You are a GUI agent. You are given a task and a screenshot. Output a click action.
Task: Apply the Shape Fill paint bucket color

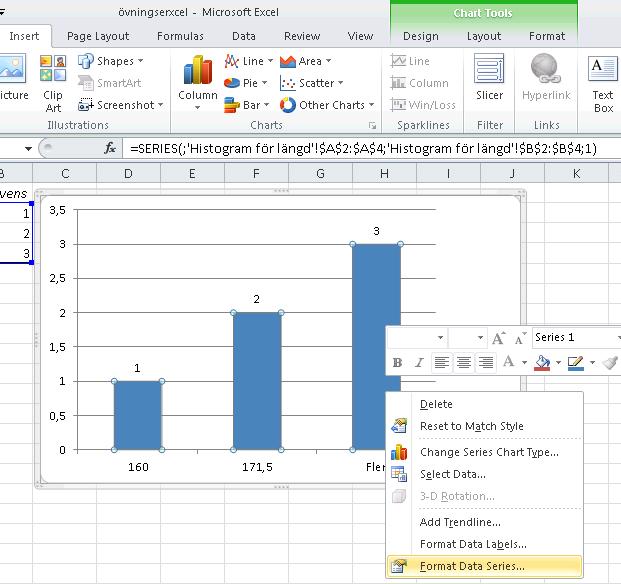point(542,362)
